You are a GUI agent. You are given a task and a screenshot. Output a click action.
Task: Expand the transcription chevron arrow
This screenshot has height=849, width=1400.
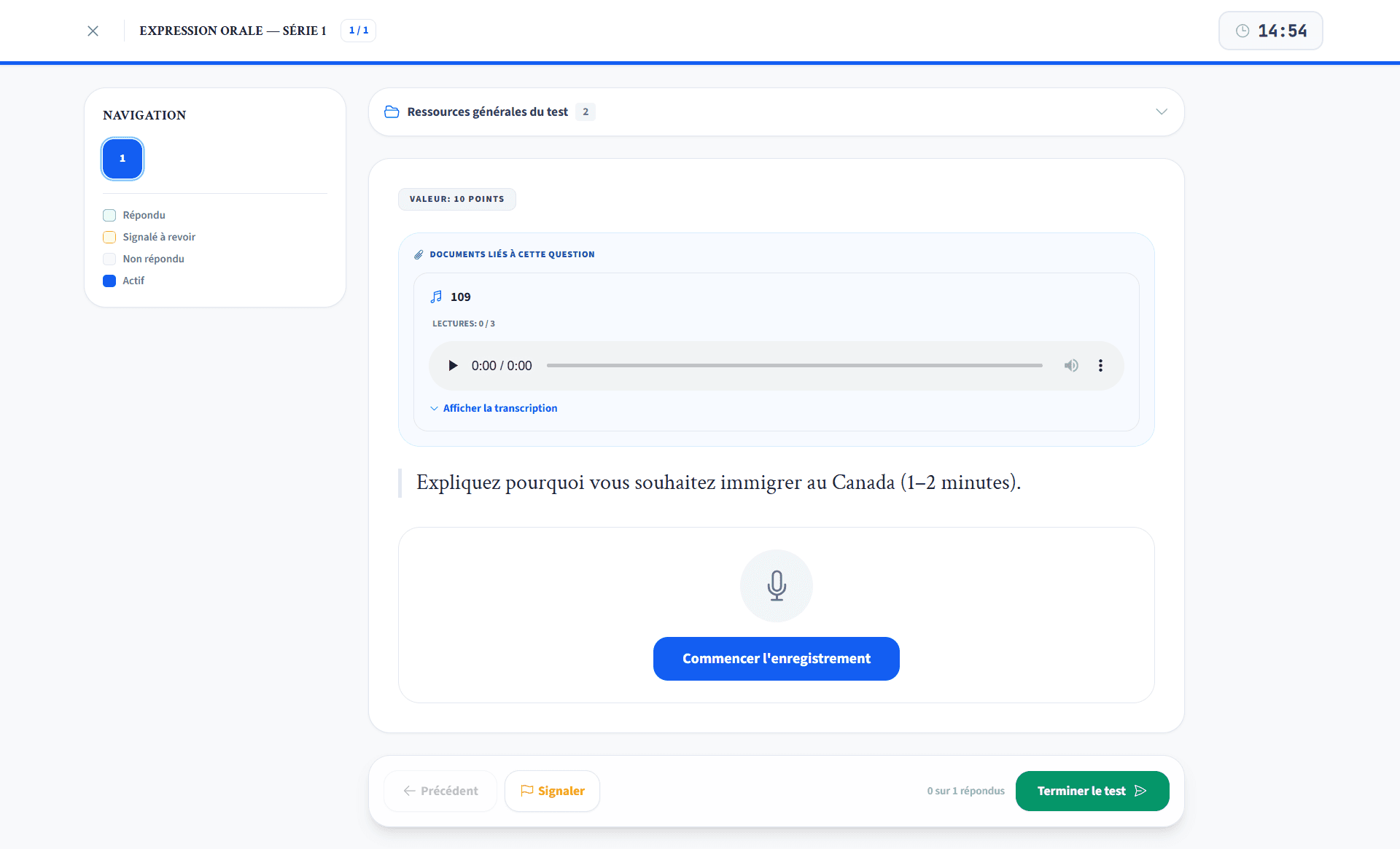click(435, 408)
